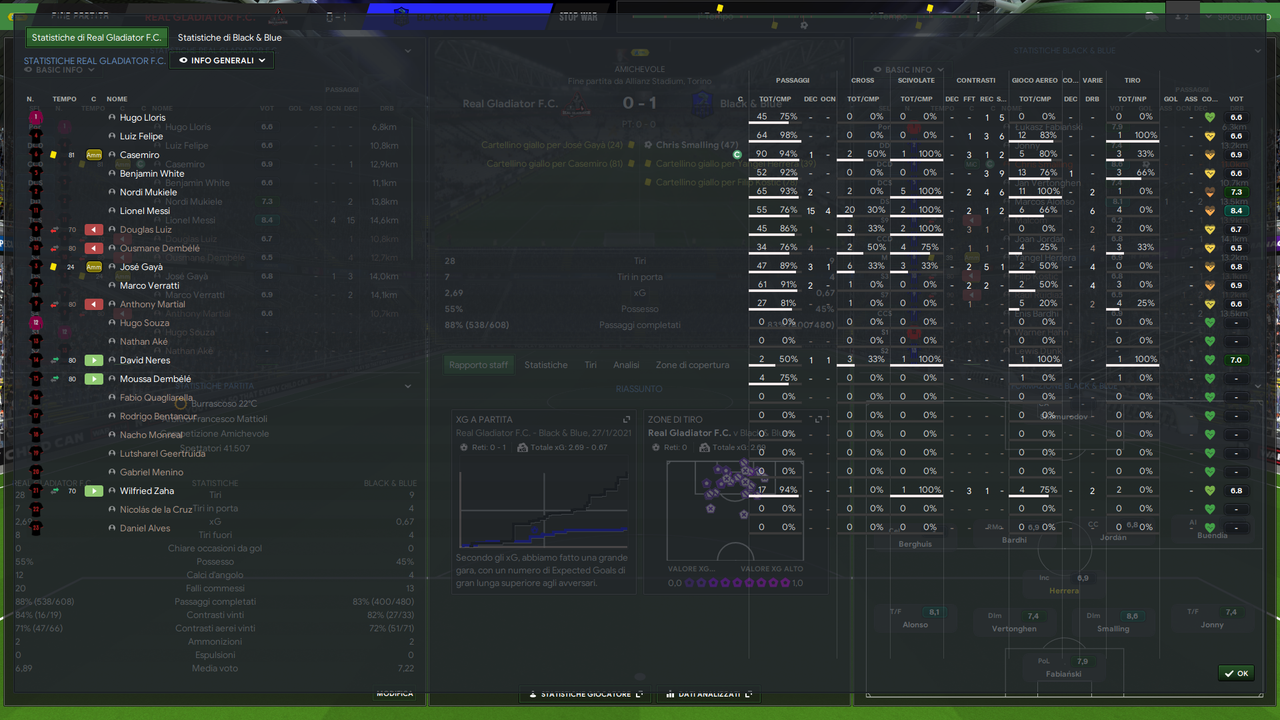
Task: Open the Tiri tab behind the overlay
Action: click(591, 365)
